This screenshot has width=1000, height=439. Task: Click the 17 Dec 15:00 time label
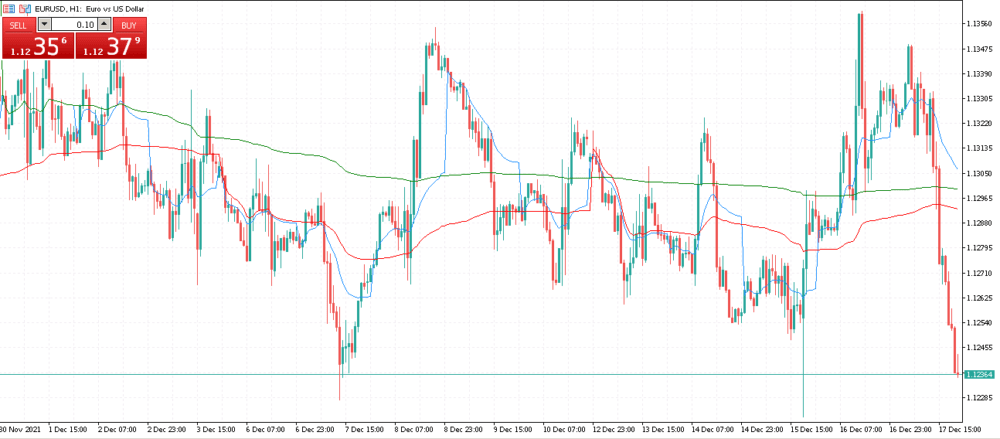[958, 430]
